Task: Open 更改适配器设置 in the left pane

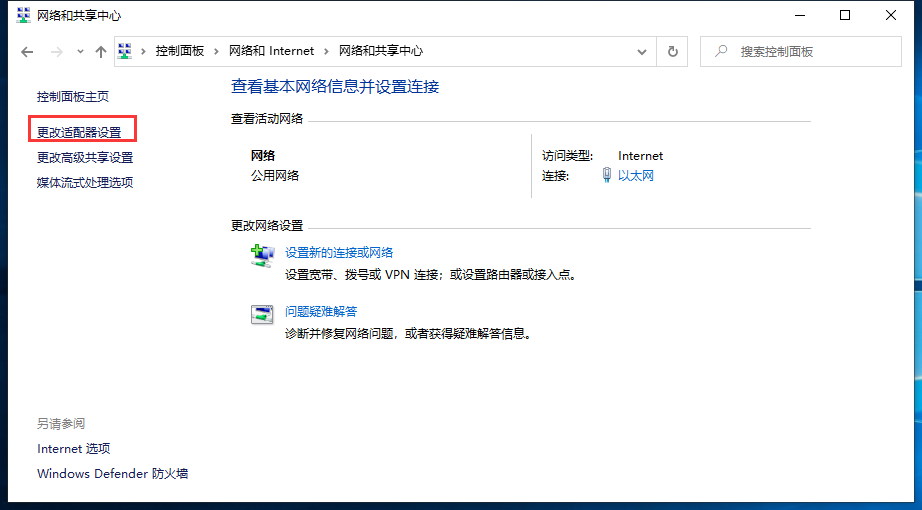Action: point(79,132)
